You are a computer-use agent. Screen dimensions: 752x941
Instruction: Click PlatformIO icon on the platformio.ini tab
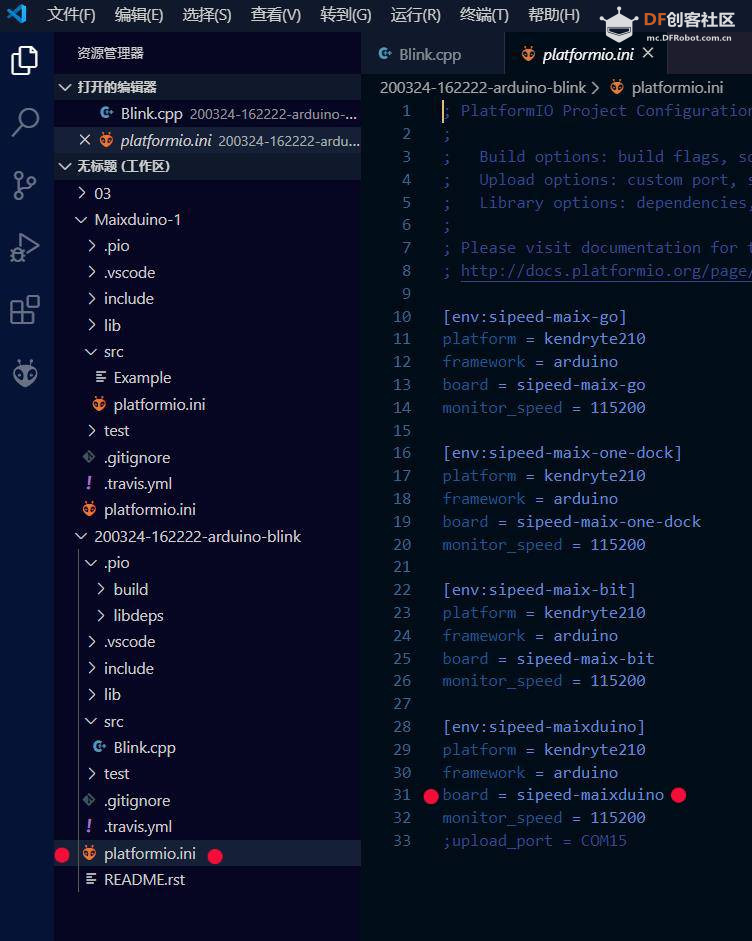(528, 54)
